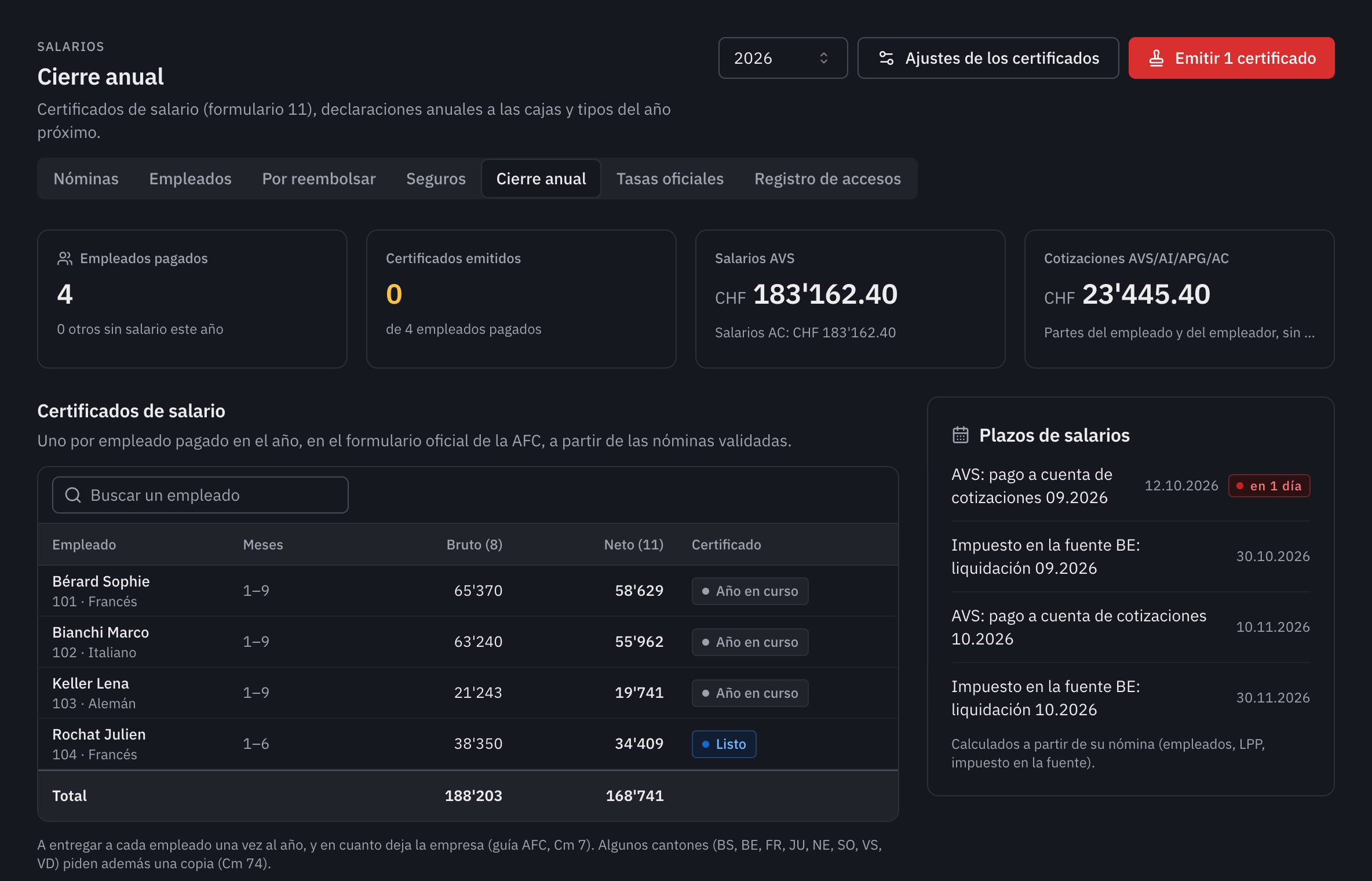Image resolution: width=1372 pixels, height=881 pixels.
Task: Open the Tasas oficiales tab
Action: (x=670, y=179)
